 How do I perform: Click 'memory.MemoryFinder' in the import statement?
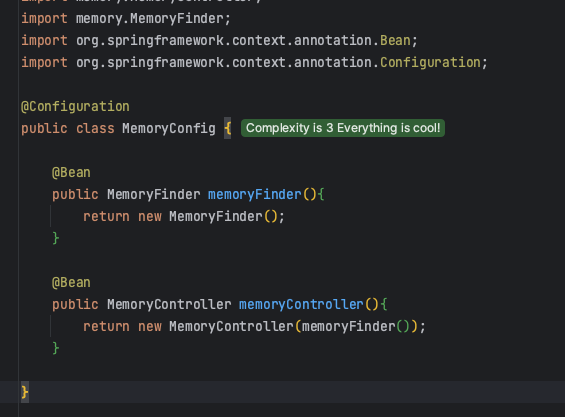coord(150,19)
